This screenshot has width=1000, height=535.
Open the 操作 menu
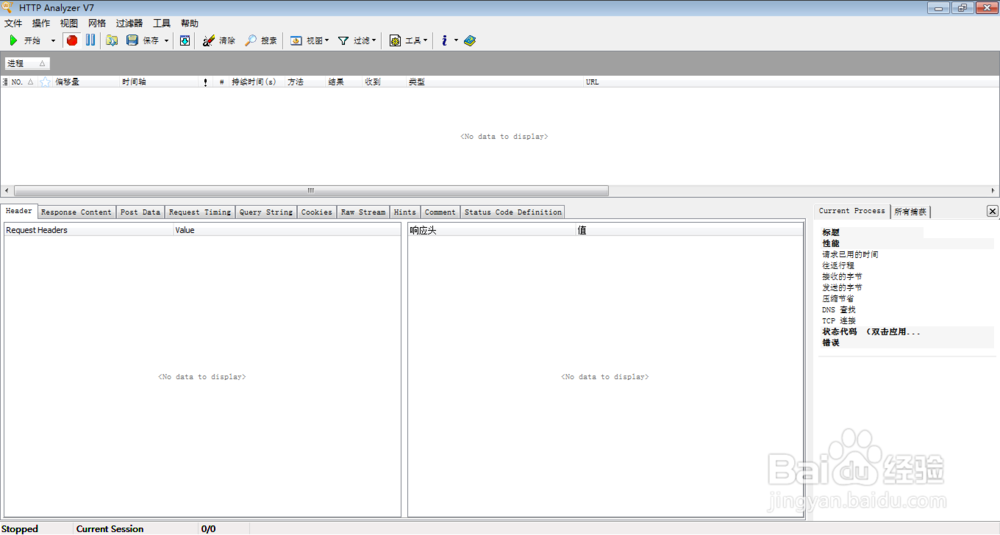click(41, 23)
